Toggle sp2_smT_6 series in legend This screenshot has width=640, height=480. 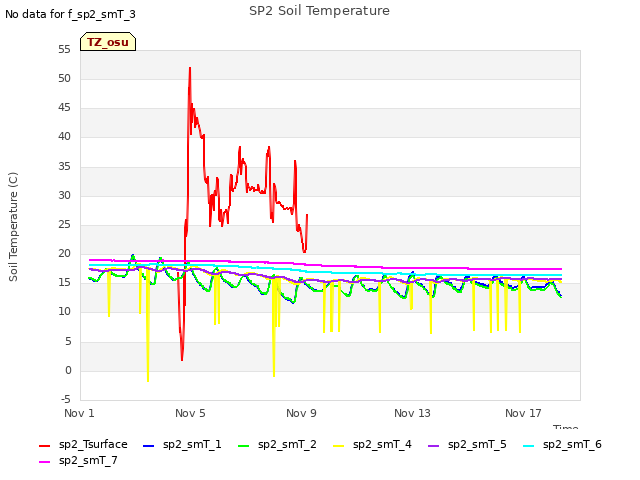click(x=562, y=444)
